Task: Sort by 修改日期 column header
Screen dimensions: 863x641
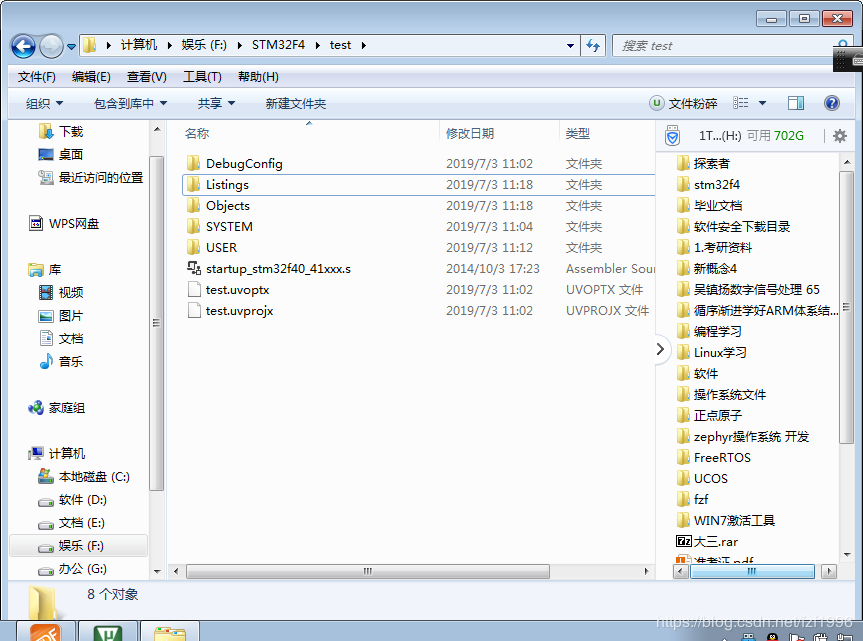Action: click(x=470, y=134)
